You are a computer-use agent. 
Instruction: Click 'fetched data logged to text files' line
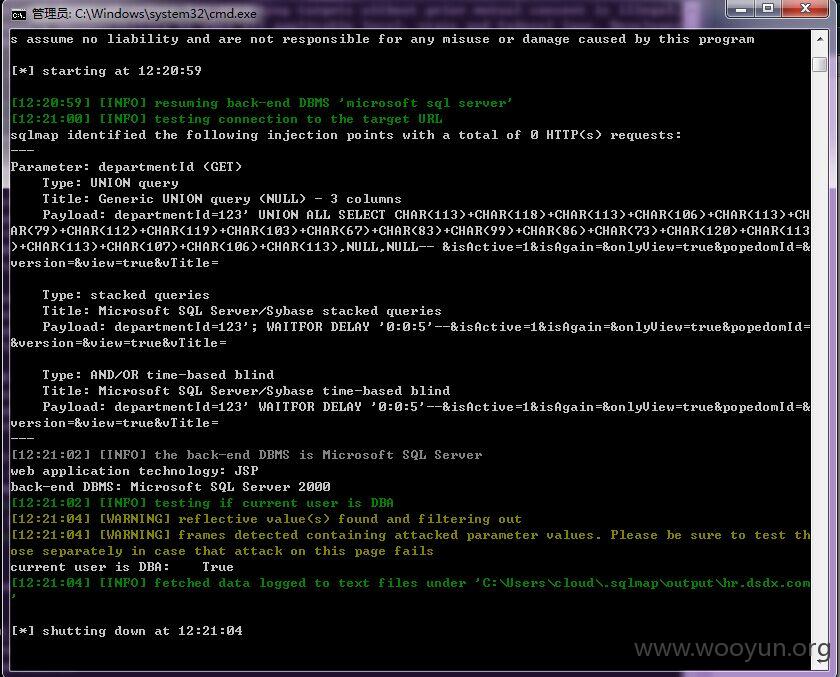coord(410,586)
